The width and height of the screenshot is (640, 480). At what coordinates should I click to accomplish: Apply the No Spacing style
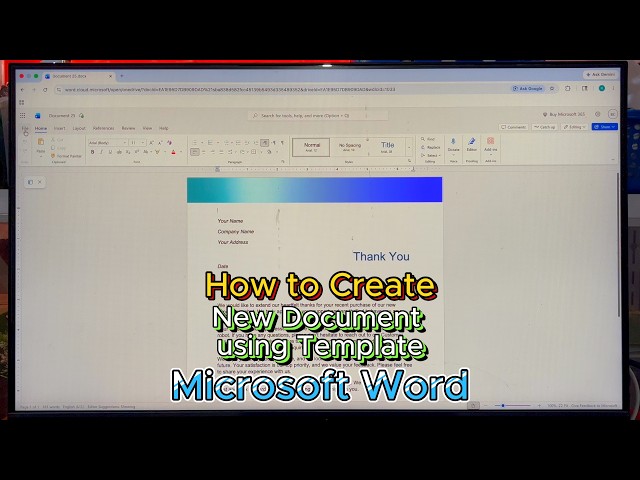pos(350,147)
